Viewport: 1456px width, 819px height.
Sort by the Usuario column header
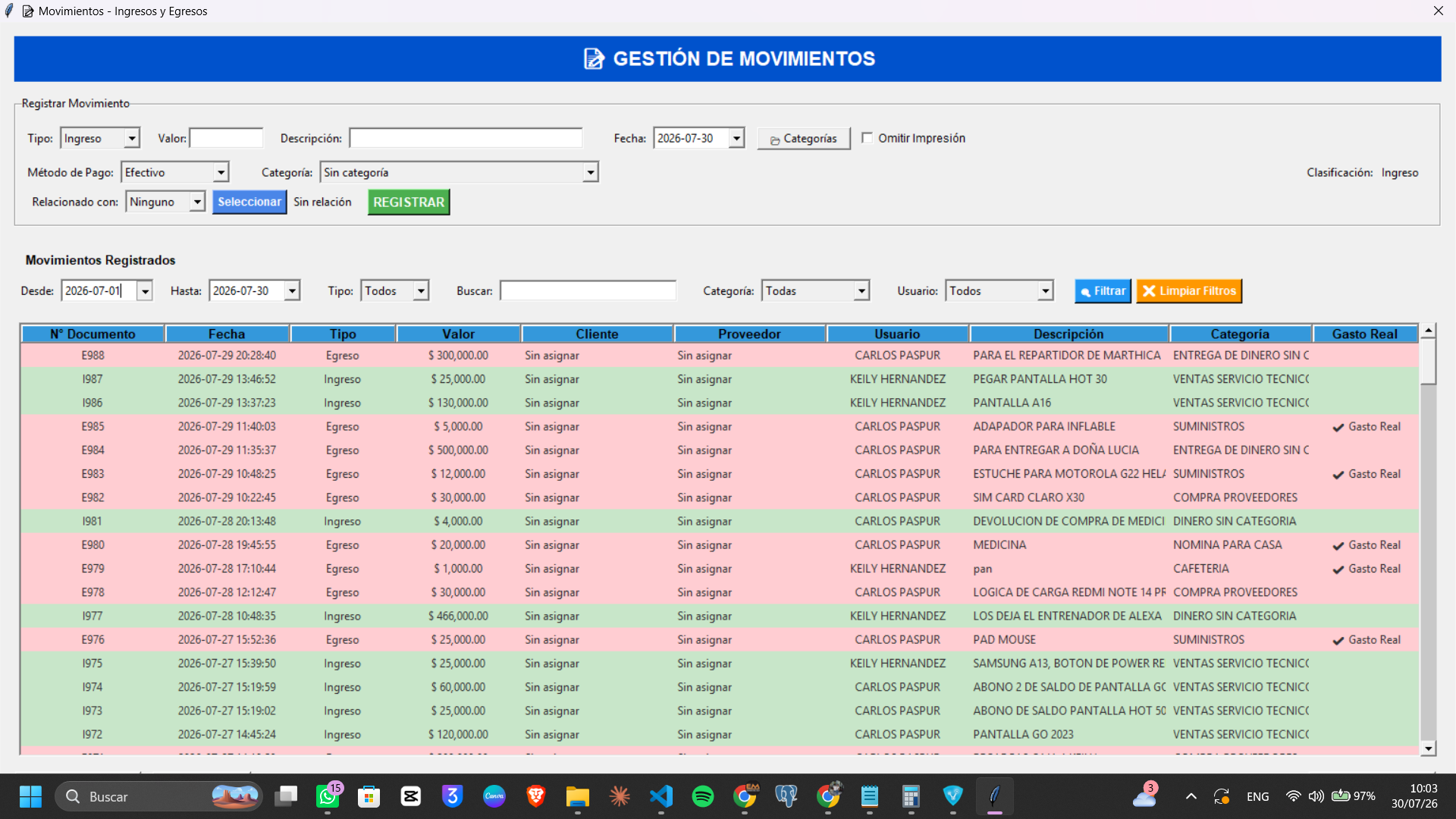click(x=897, y=334)
